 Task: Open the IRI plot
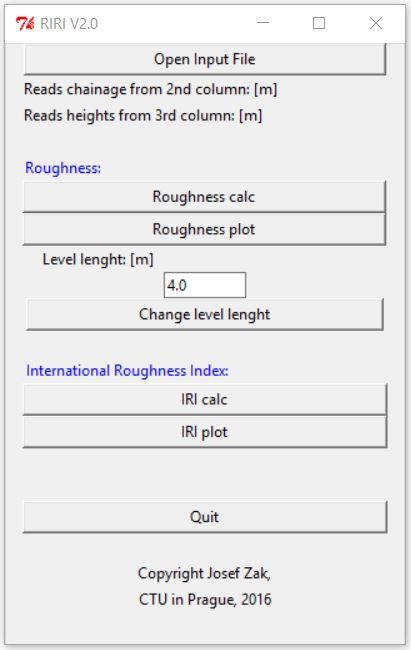click(204, 432)
